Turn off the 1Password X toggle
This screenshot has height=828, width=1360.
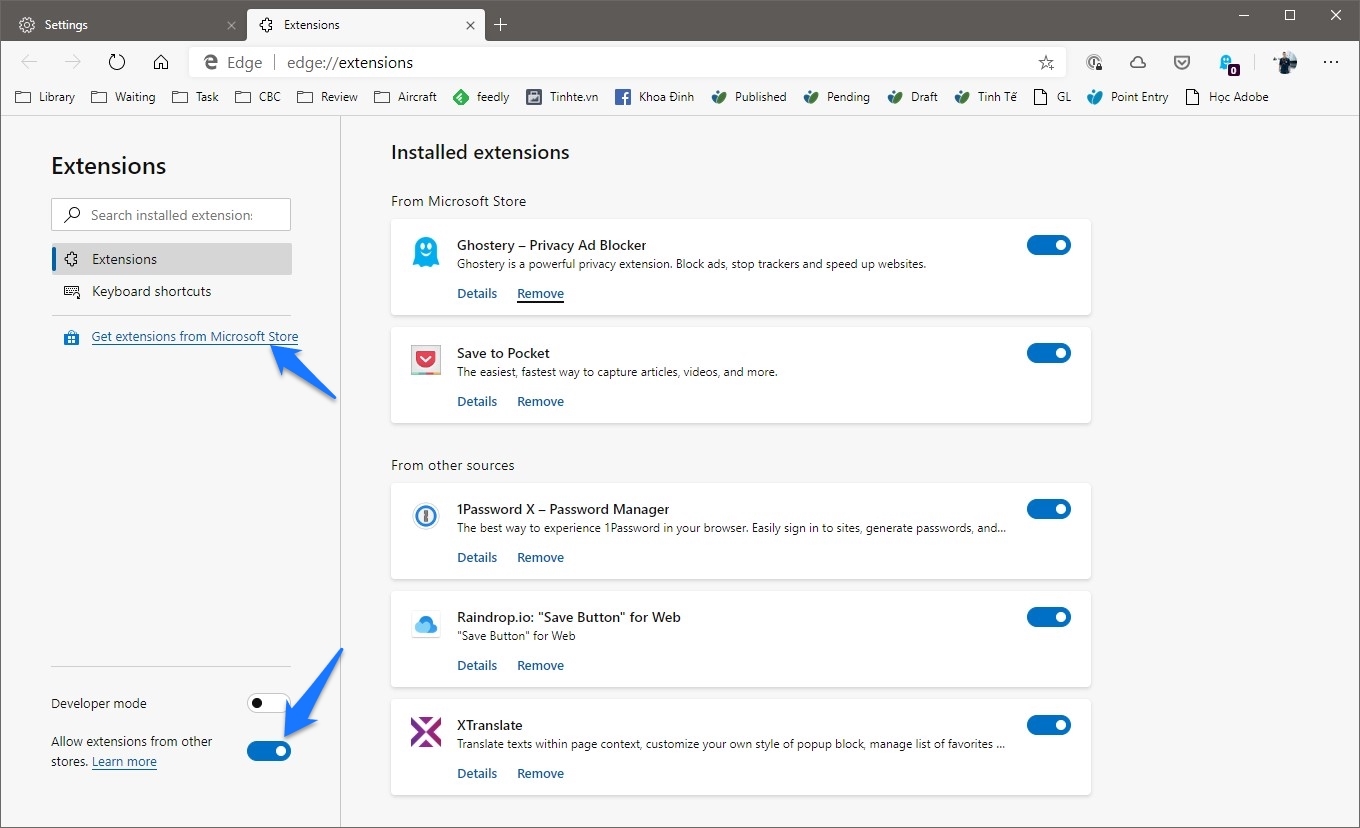pyautogui.click(x=1049, y=509)
